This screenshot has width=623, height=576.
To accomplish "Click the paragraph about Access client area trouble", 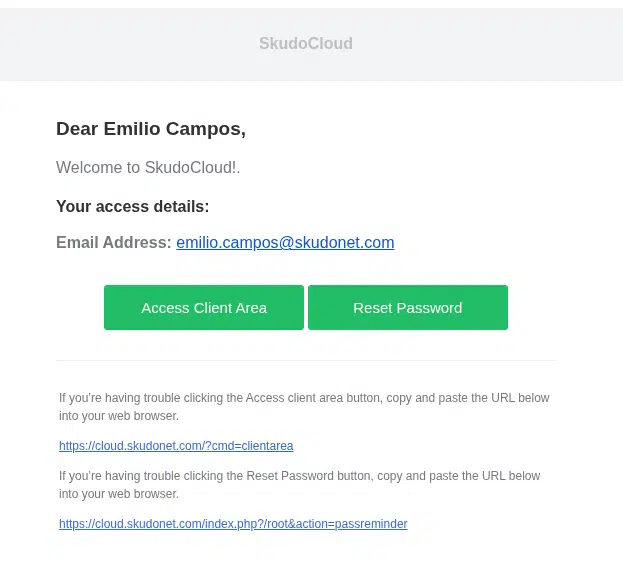I will 304,407.
